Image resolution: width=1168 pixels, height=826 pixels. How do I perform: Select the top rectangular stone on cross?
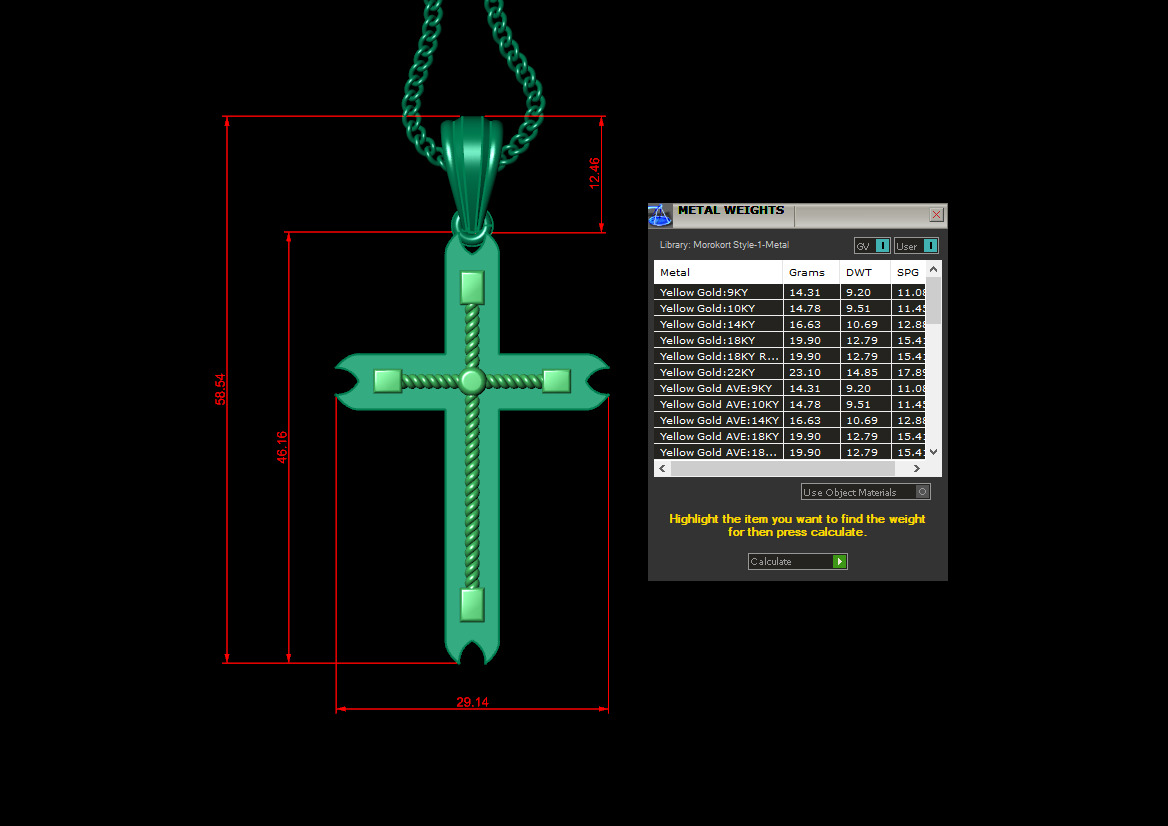[x=472, y=287]
